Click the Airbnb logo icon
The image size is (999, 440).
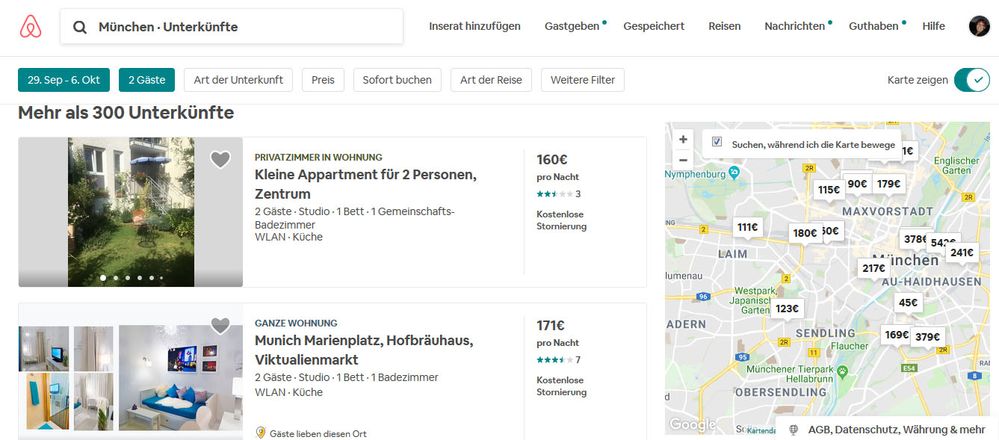pos(30,27)
